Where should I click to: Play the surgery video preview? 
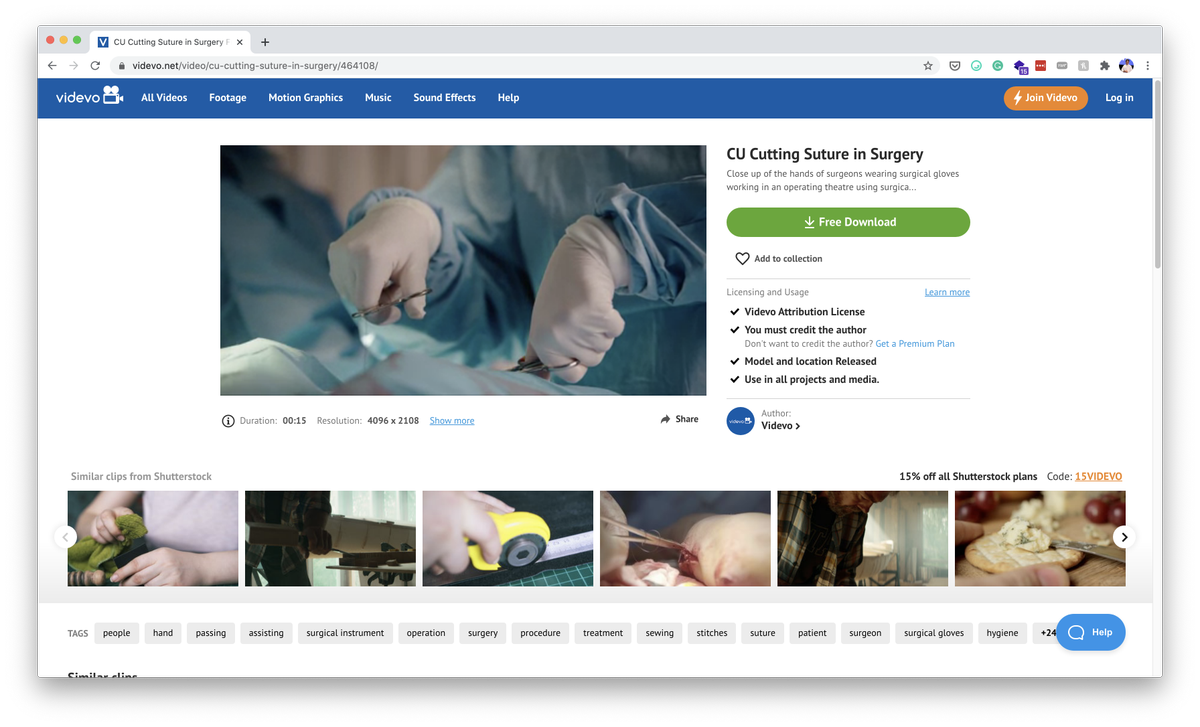point(463,270)
